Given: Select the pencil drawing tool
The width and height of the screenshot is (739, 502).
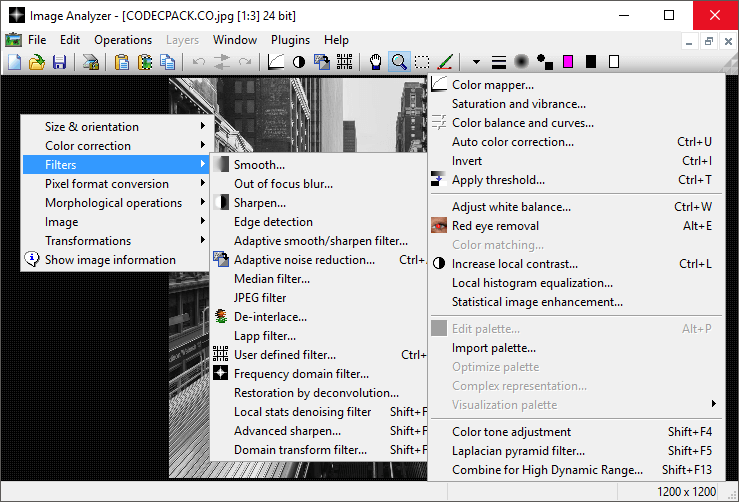Looking at the screenshot, I should tap(446, 62).
